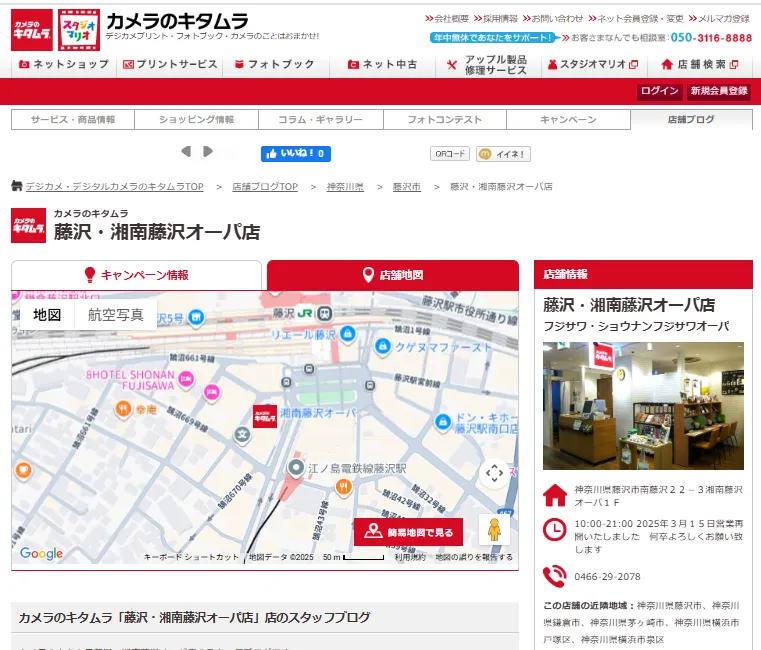Select ショッピング情報 tab
Image resolution: width=761 pixels, height=650 pixels.
point(197,119)
